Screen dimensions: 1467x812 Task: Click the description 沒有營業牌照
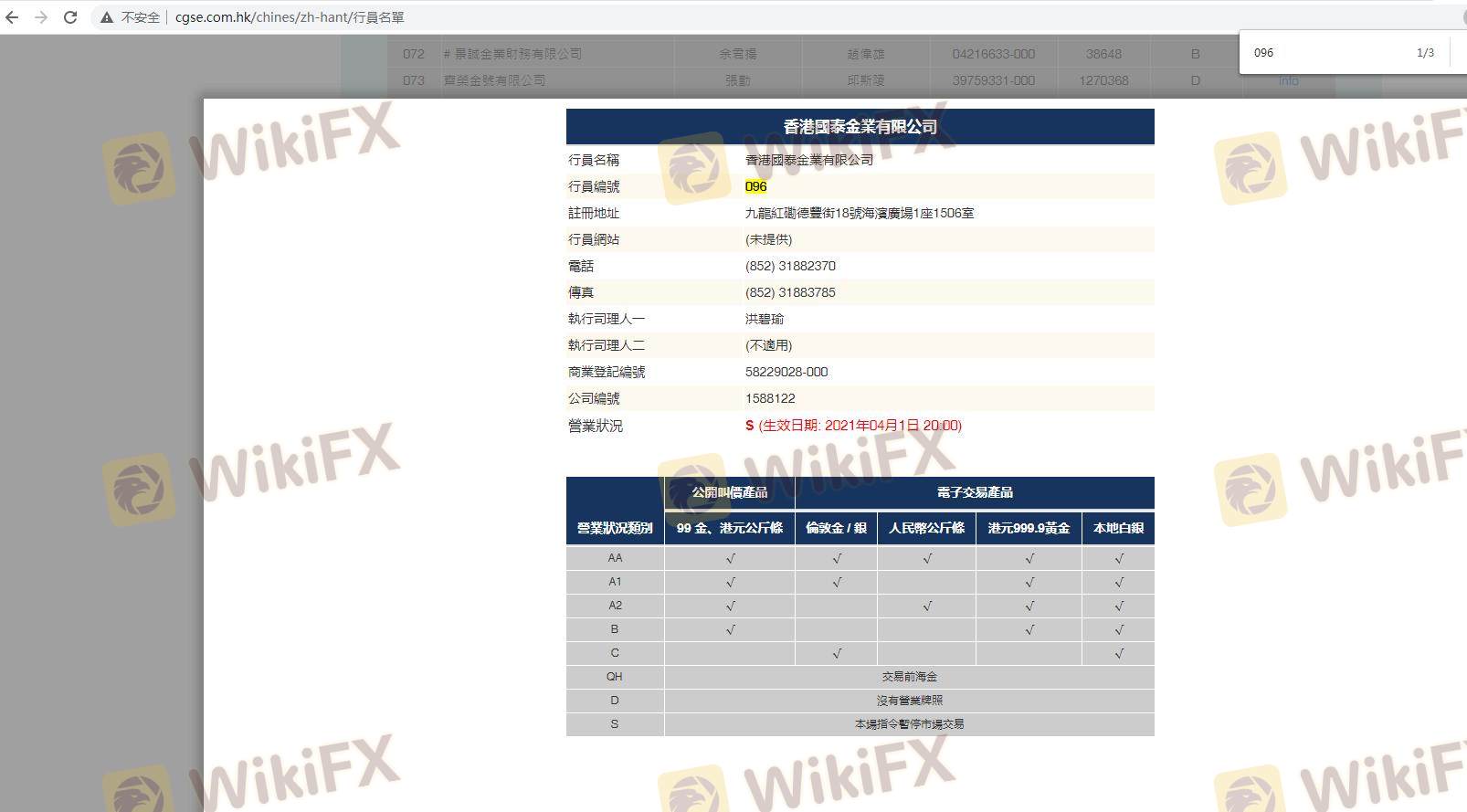point(910,701)
